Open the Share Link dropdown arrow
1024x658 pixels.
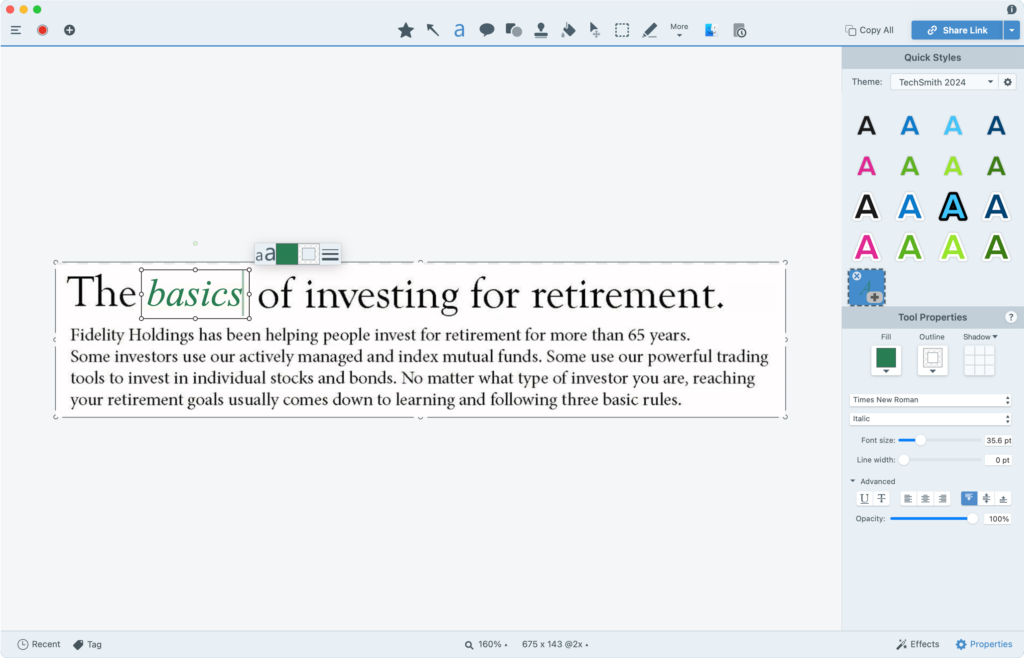coord(1012,30)
